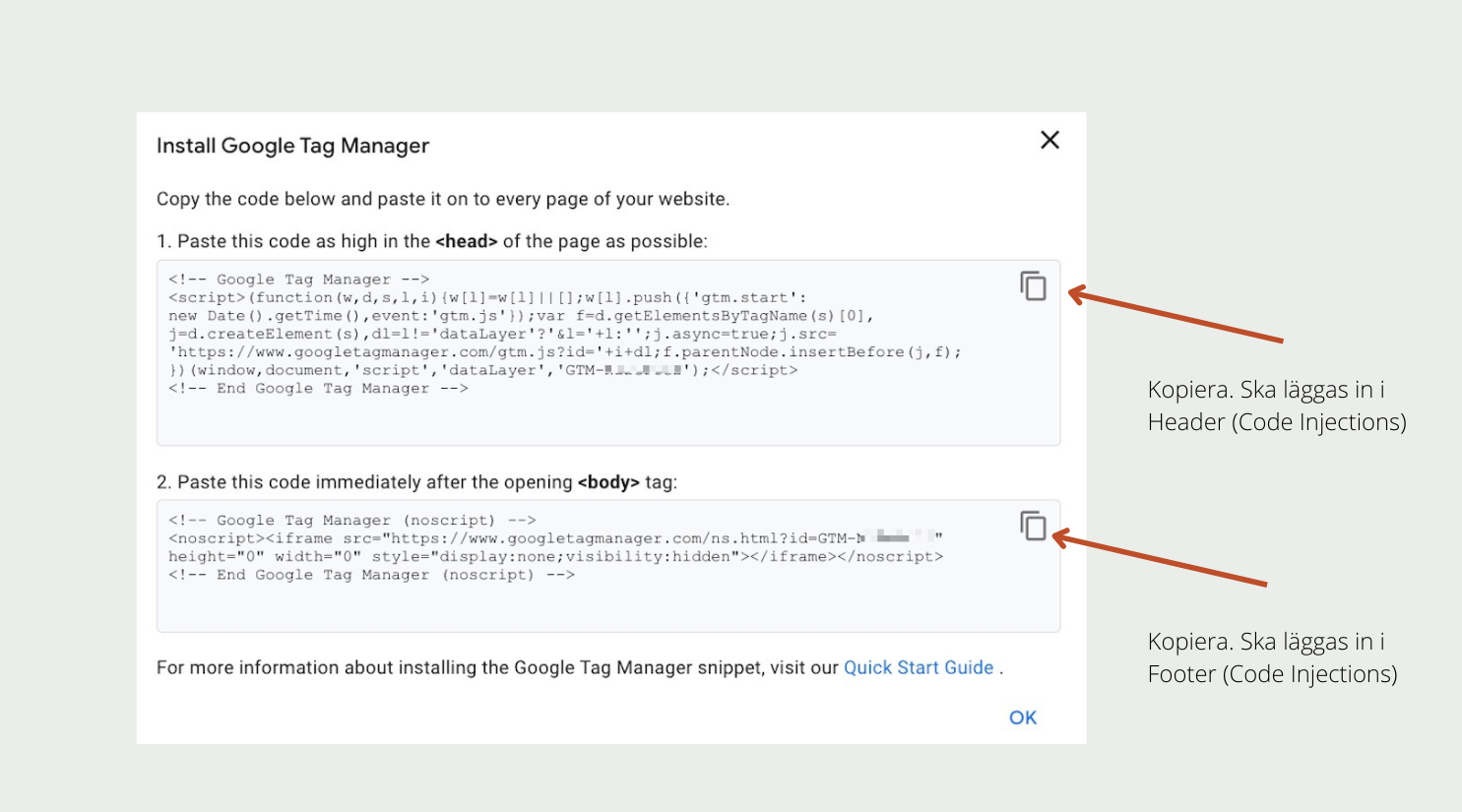This screenshot has height=812, width=1462.
Task: Click the Install Google Tag Manager title
Action: (x=292, y=146)
